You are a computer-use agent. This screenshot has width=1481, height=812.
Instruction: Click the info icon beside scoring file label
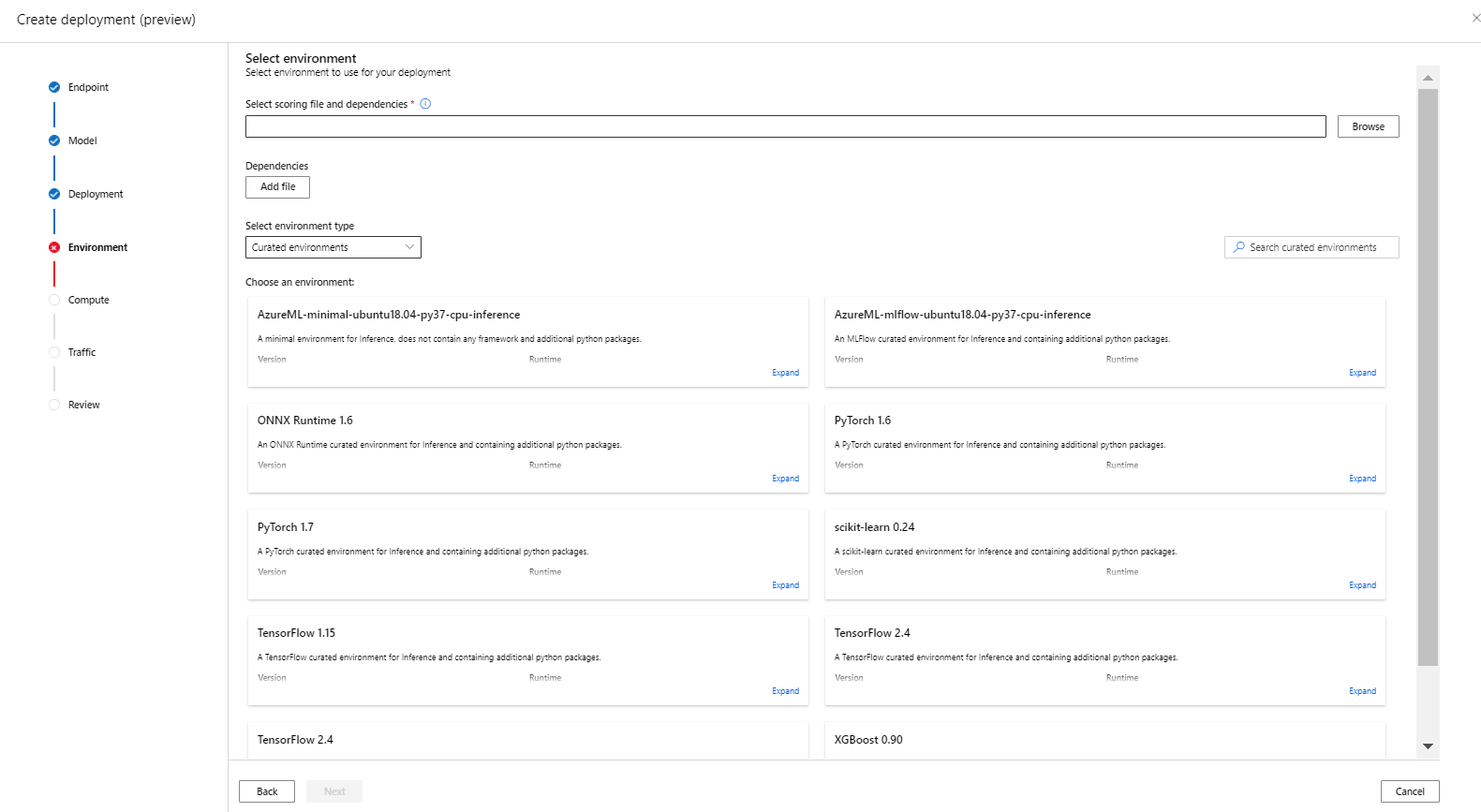[425, 104]
